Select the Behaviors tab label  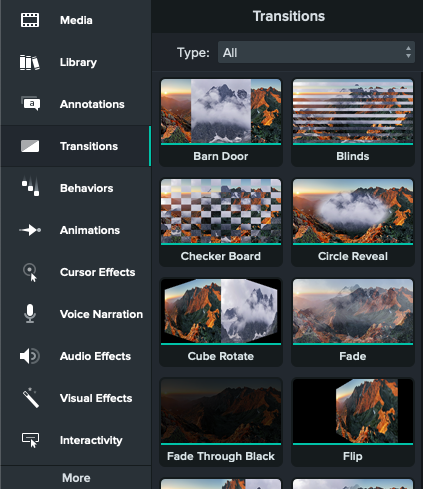pos(87,188)
